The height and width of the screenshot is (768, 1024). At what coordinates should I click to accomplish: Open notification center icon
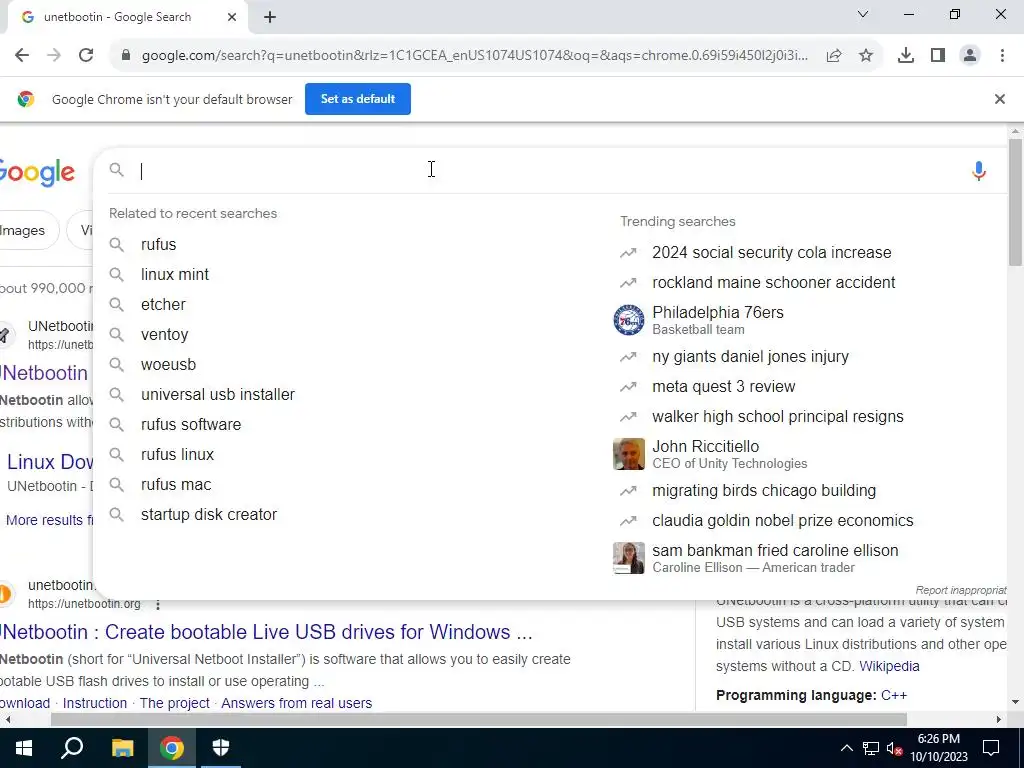(991, 748)
